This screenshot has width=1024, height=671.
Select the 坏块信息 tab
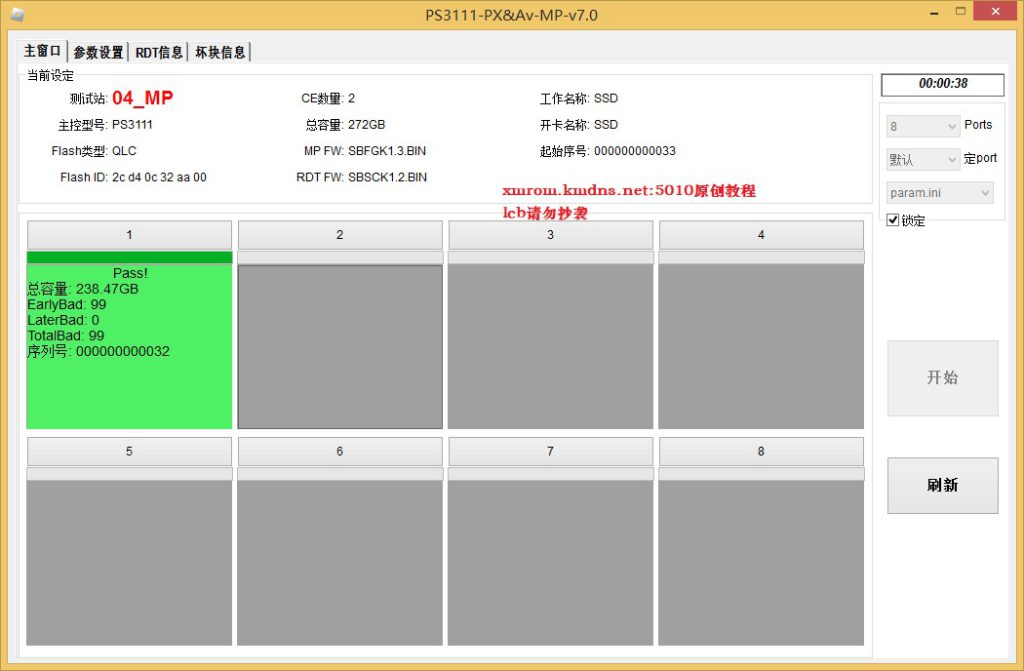click(x=219, y=52)
